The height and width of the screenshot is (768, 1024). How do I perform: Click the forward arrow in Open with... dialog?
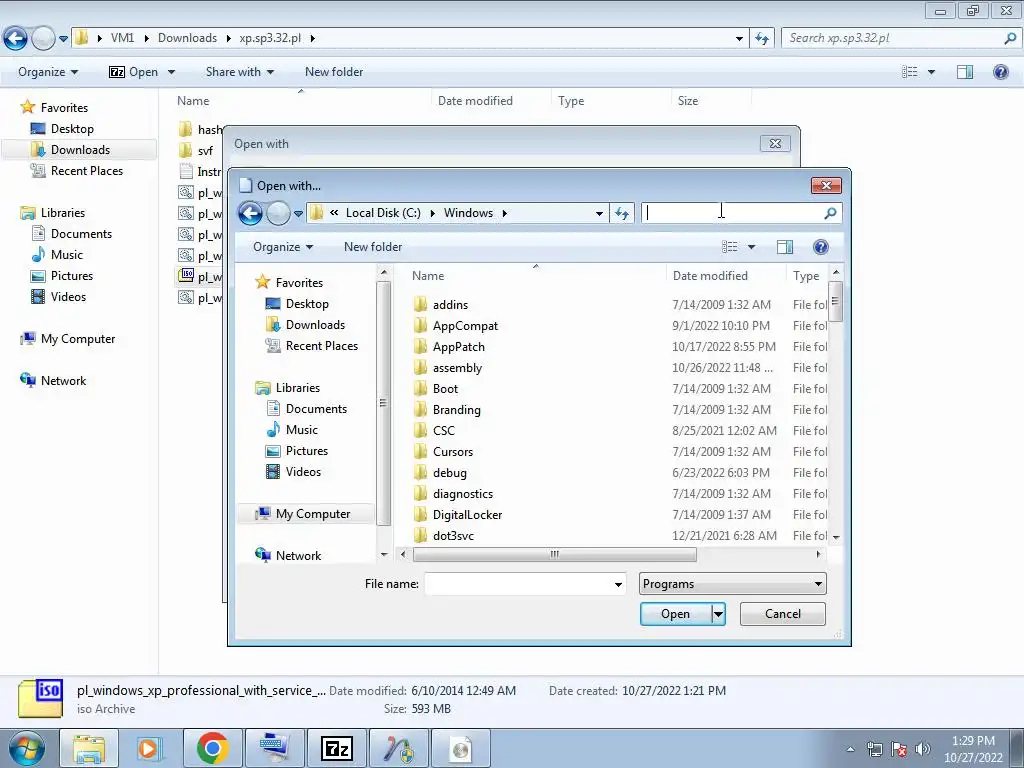pyautogui.click(x=278, y=213)
